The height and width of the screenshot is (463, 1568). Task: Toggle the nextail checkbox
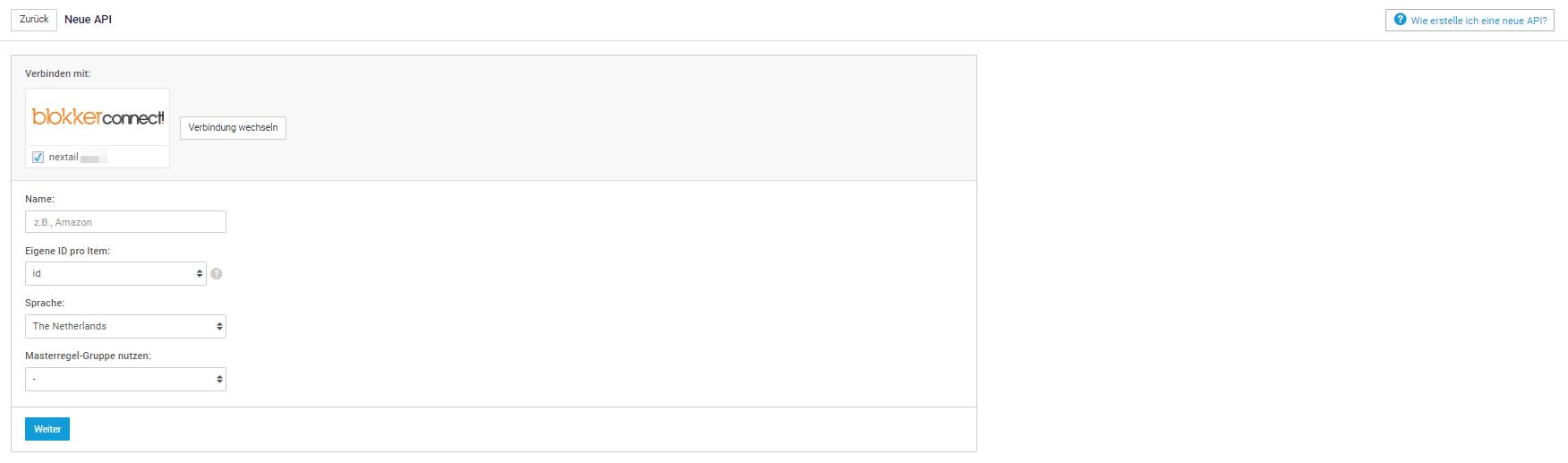click(x=38, y=158)
